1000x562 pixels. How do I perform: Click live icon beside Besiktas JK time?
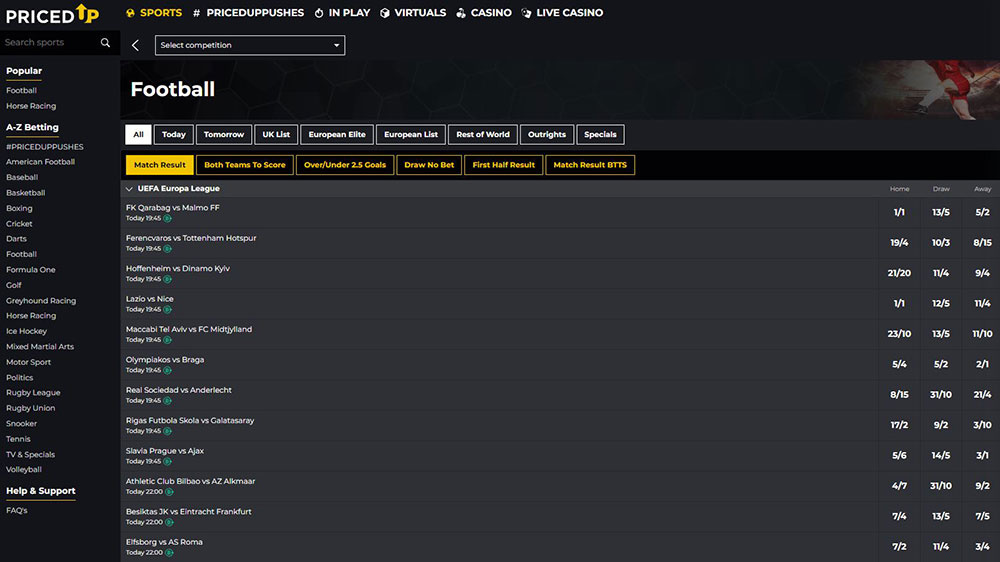click(169, 522)
